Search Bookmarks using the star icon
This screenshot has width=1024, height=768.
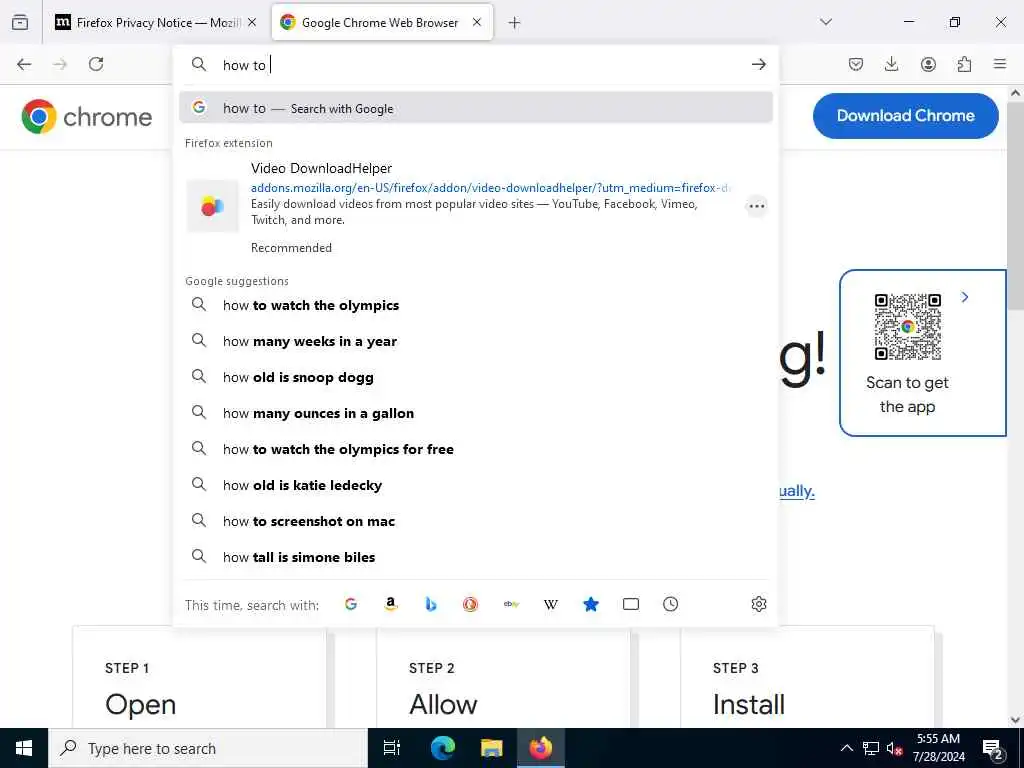[x=590, y=604]
